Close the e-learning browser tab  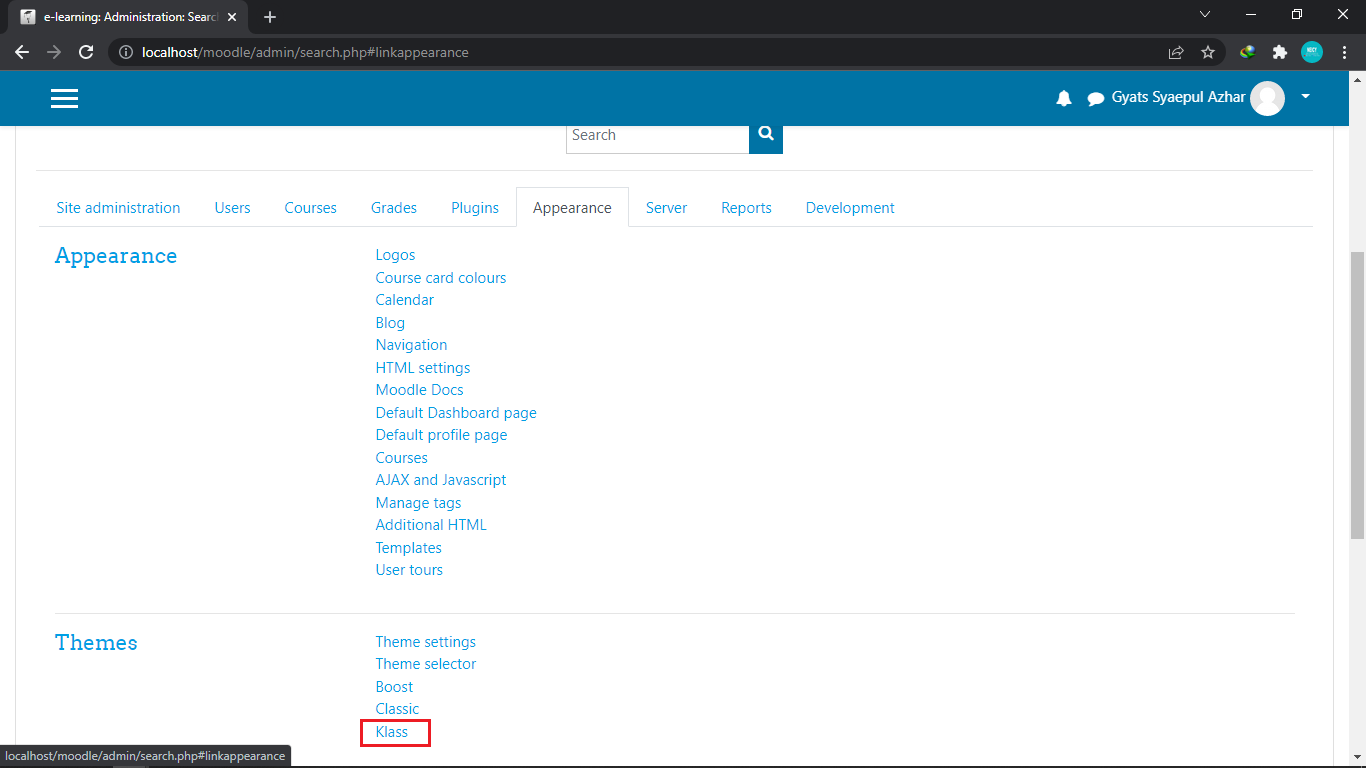coord(232,17)
